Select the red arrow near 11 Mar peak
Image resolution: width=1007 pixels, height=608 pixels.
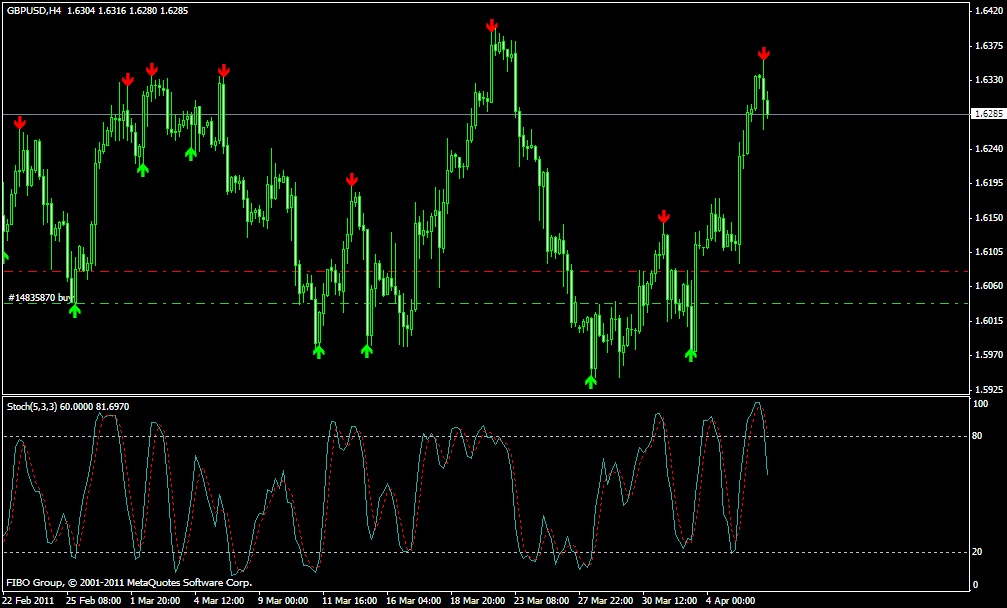pos(351,180)
